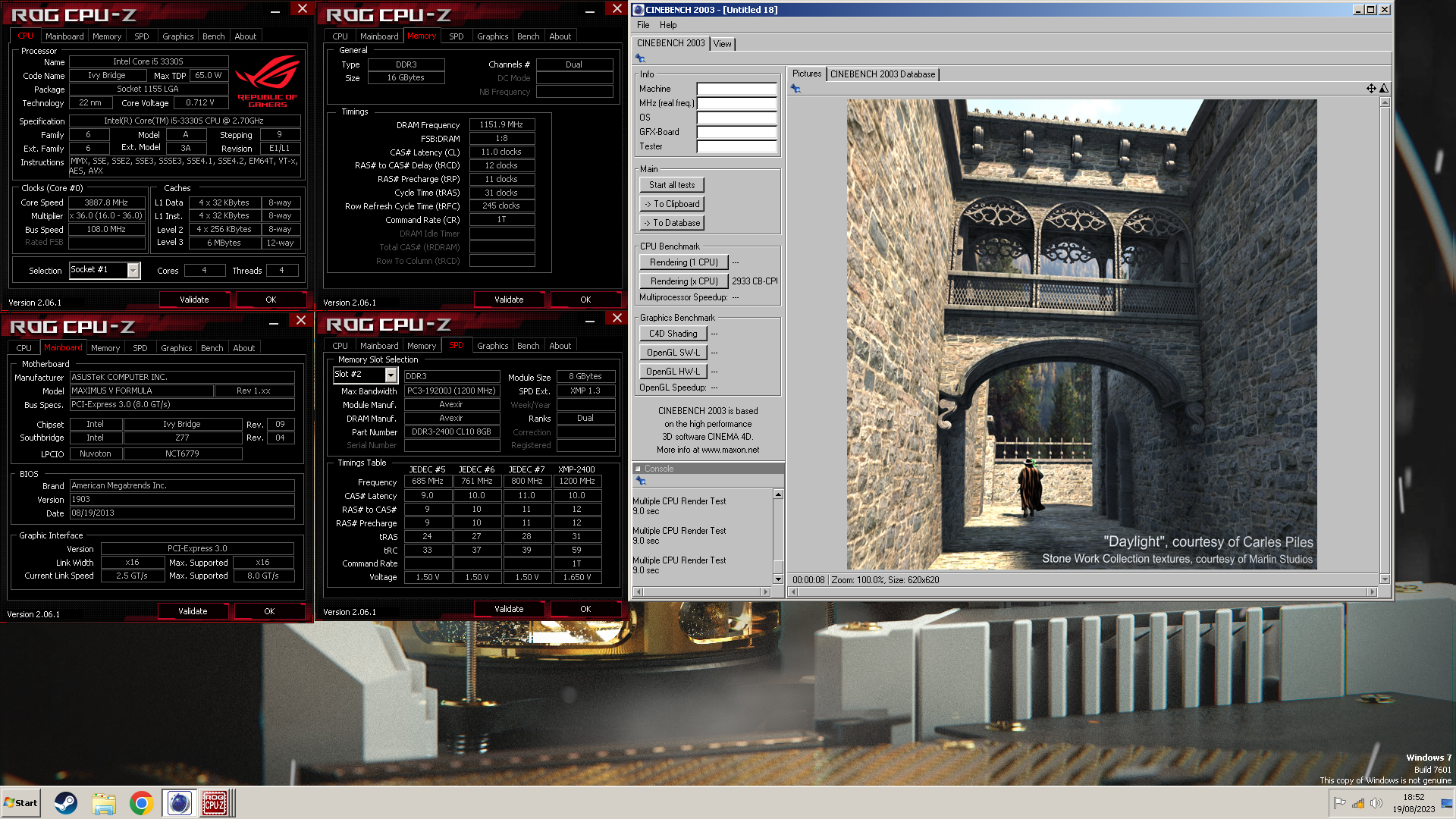Image resolution: width=1456 pixels, height=819 pixels.
Task: Click DRAM Frequency value 1151.9 MHz
Action: click(501, 124)
